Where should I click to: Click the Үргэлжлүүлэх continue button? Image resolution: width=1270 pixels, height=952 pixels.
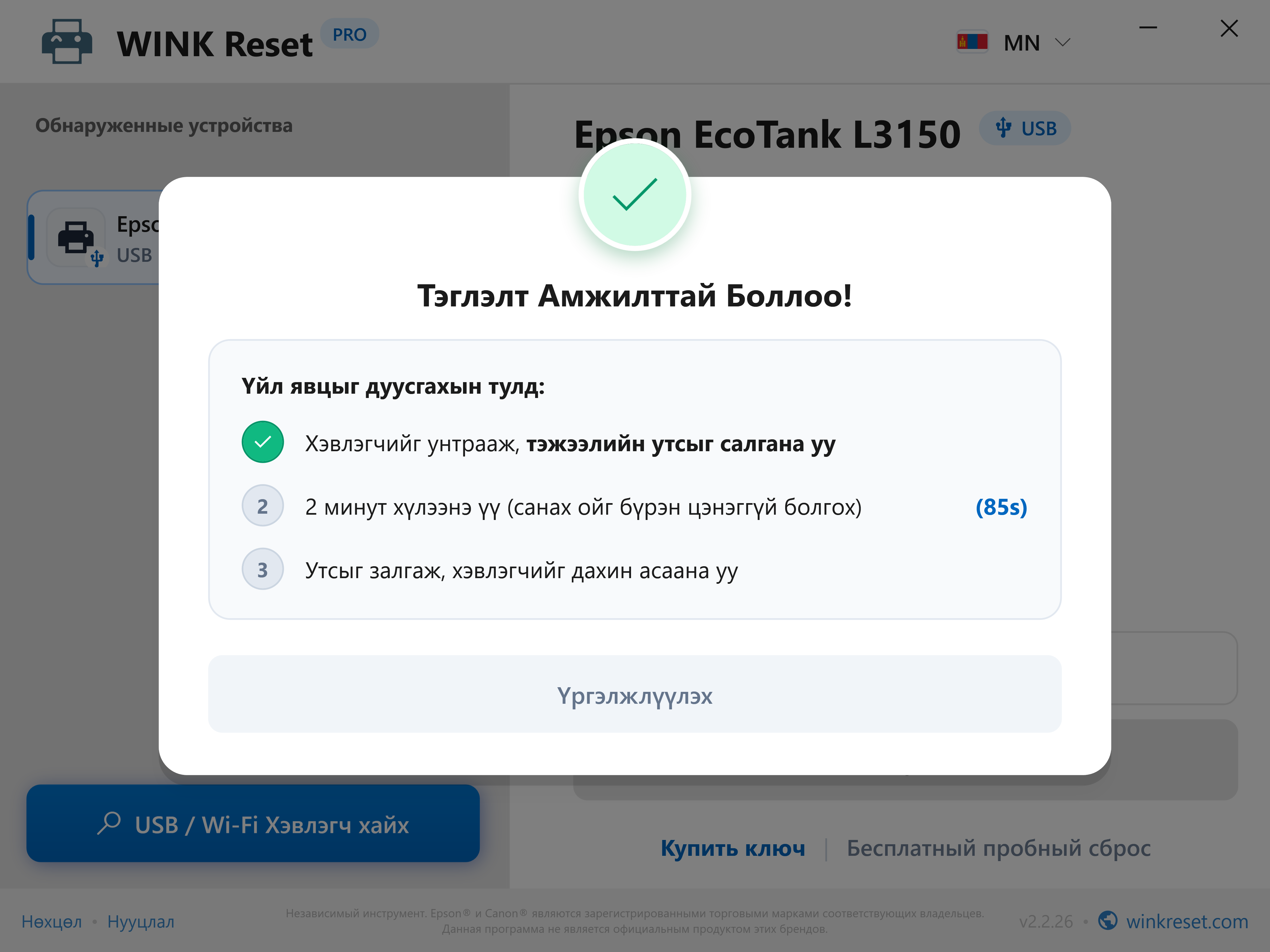pyautogui.click(x=634, y=694)
